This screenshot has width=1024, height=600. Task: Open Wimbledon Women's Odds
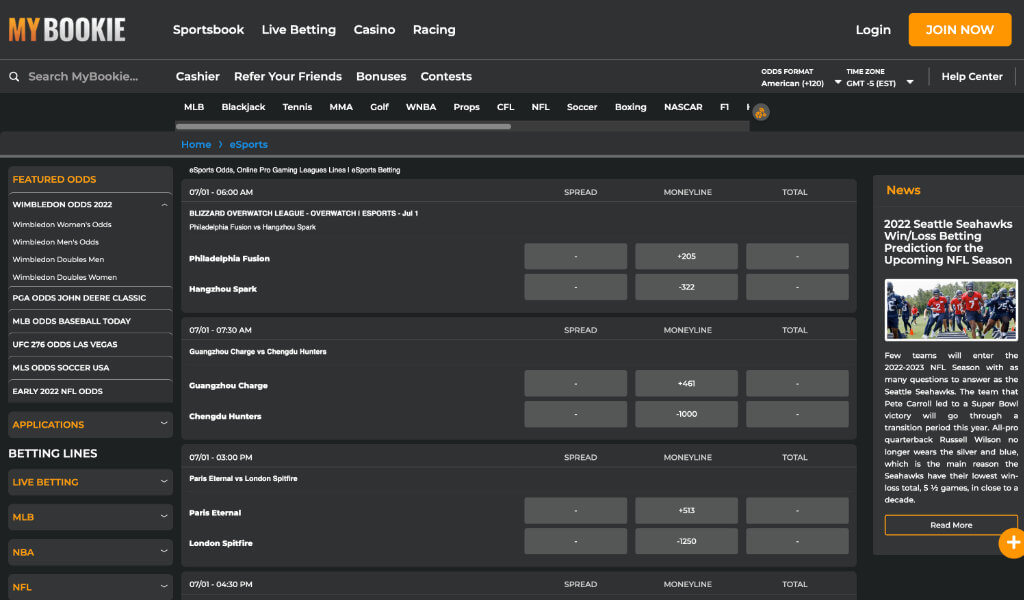coord(62,225)
